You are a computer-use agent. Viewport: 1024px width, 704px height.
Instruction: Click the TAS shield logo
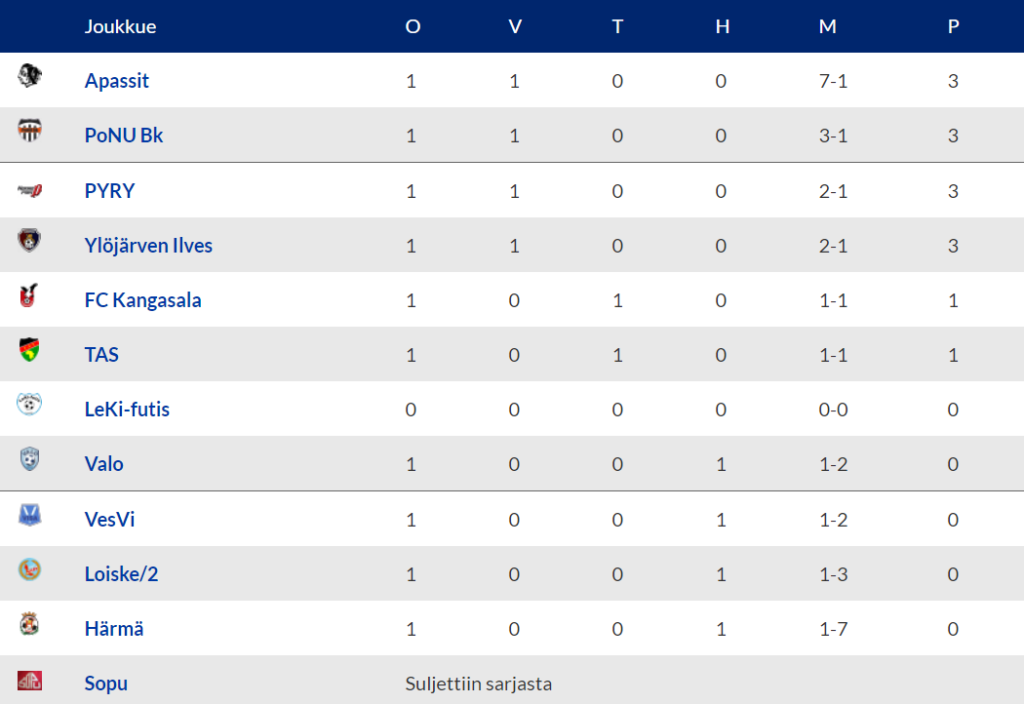coord(29,349)
